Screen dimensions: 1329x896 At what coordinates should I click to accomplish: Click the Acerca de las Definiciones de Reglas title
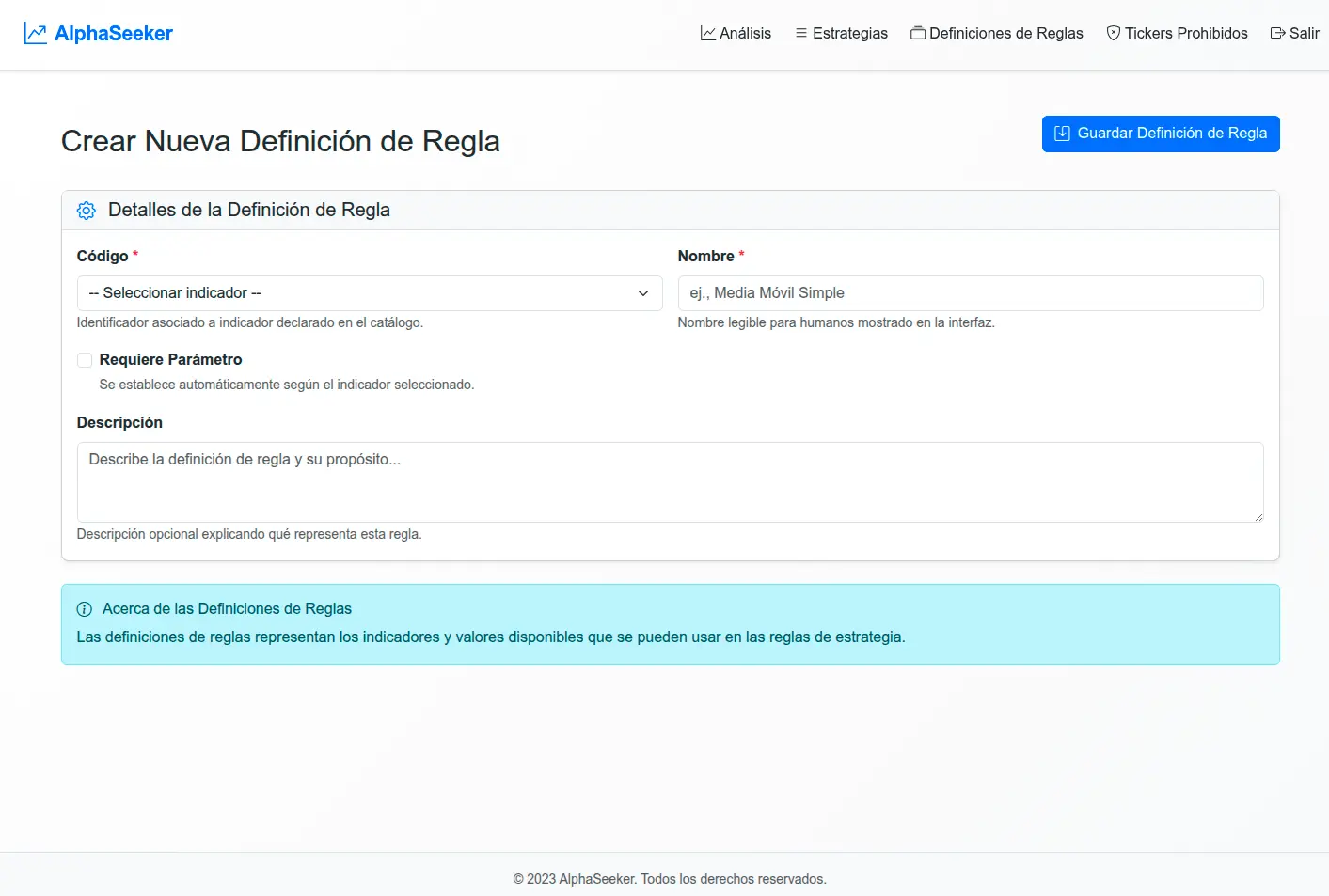point(227,608)
